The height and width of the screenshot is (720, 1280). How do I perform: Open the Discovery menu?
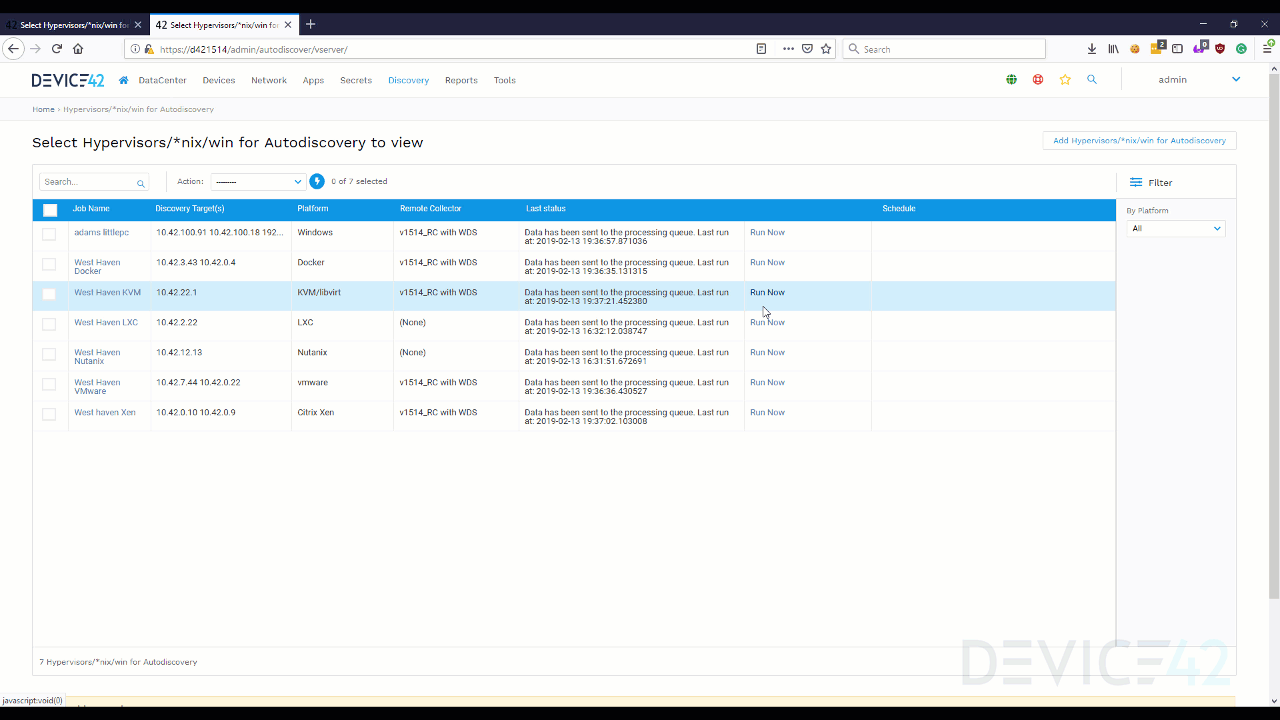tap(408, 80)
